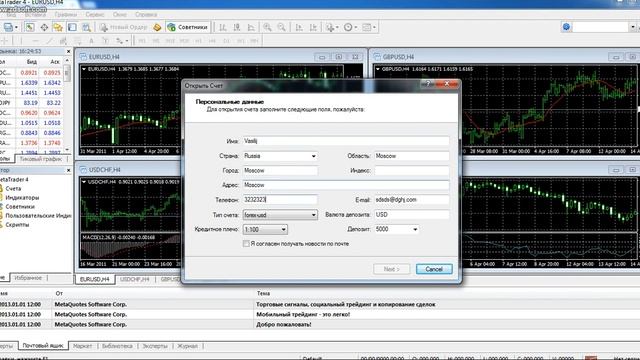The height and width of the screenshot is (360, 640).
Task: Open the Тип счета dropdown forex-usd
Action: click(x=280, y=215)
